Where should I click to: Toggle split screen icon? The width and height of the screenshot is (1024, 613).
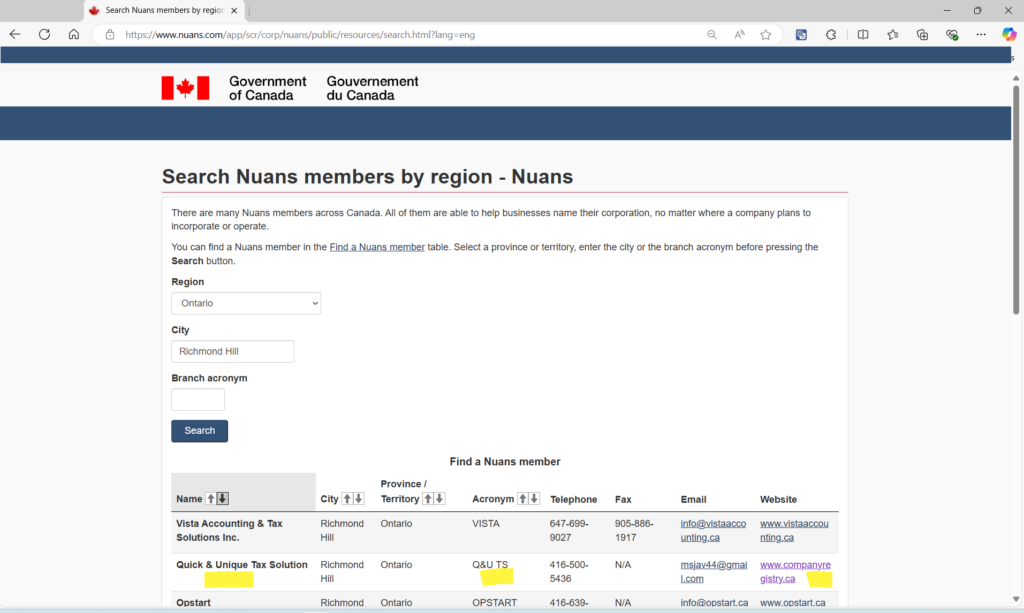[863, 35]
